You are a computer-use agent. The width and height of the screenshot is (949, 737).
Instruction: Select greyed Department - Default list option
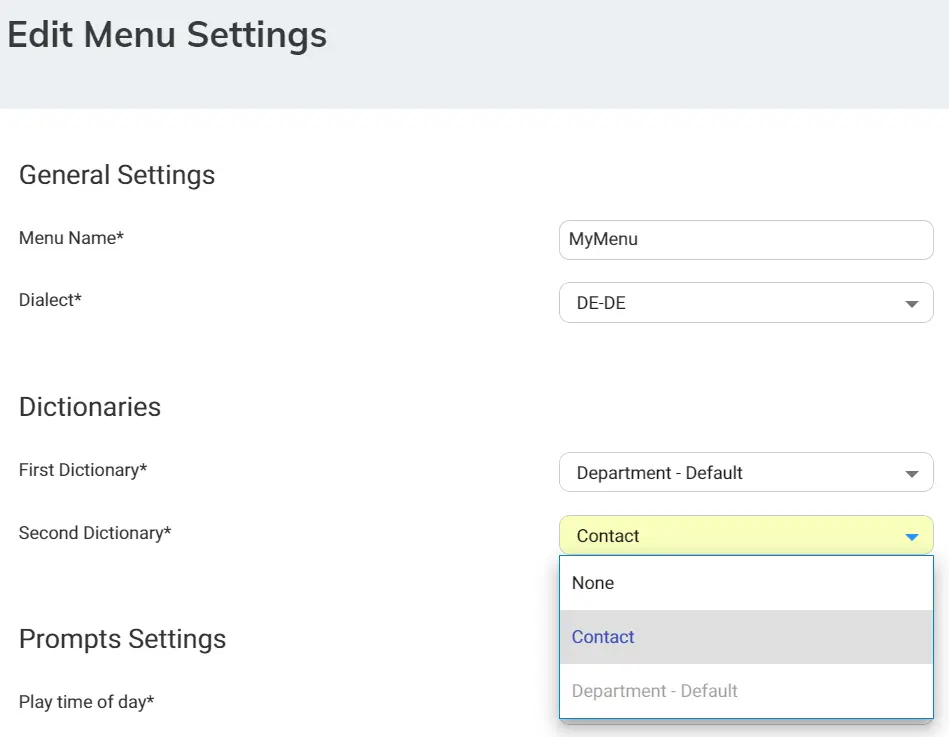tap(746, 691)
